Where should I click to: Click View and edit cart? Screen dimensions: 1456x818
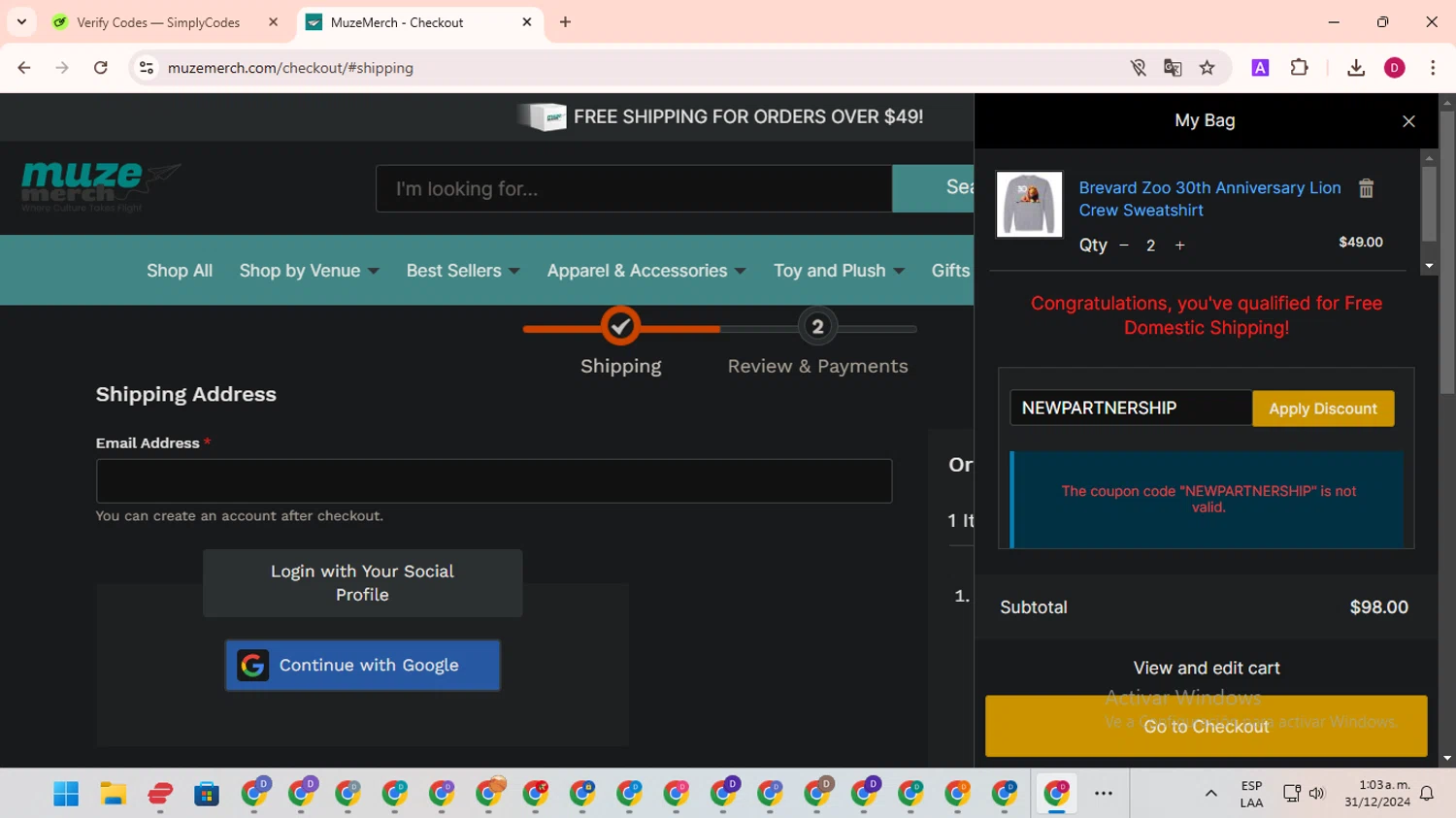coord(1207,668)
